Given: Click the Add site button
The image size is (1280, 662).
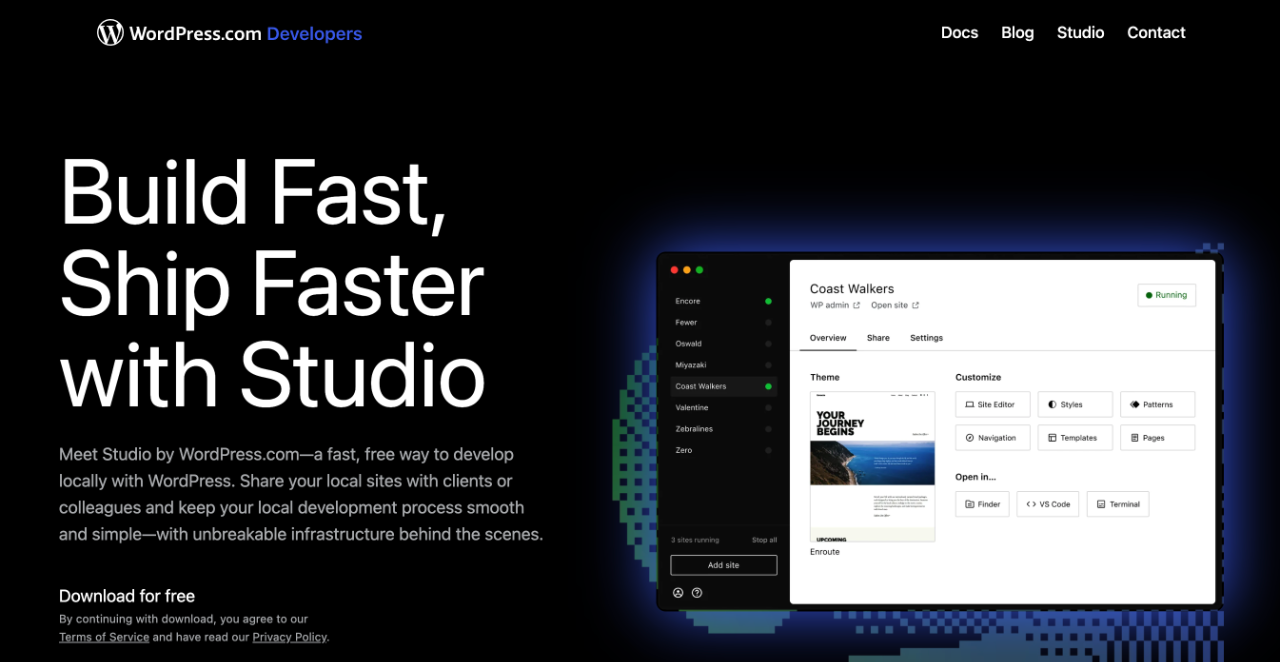Looking at the screenshot, I should [723, 565].
